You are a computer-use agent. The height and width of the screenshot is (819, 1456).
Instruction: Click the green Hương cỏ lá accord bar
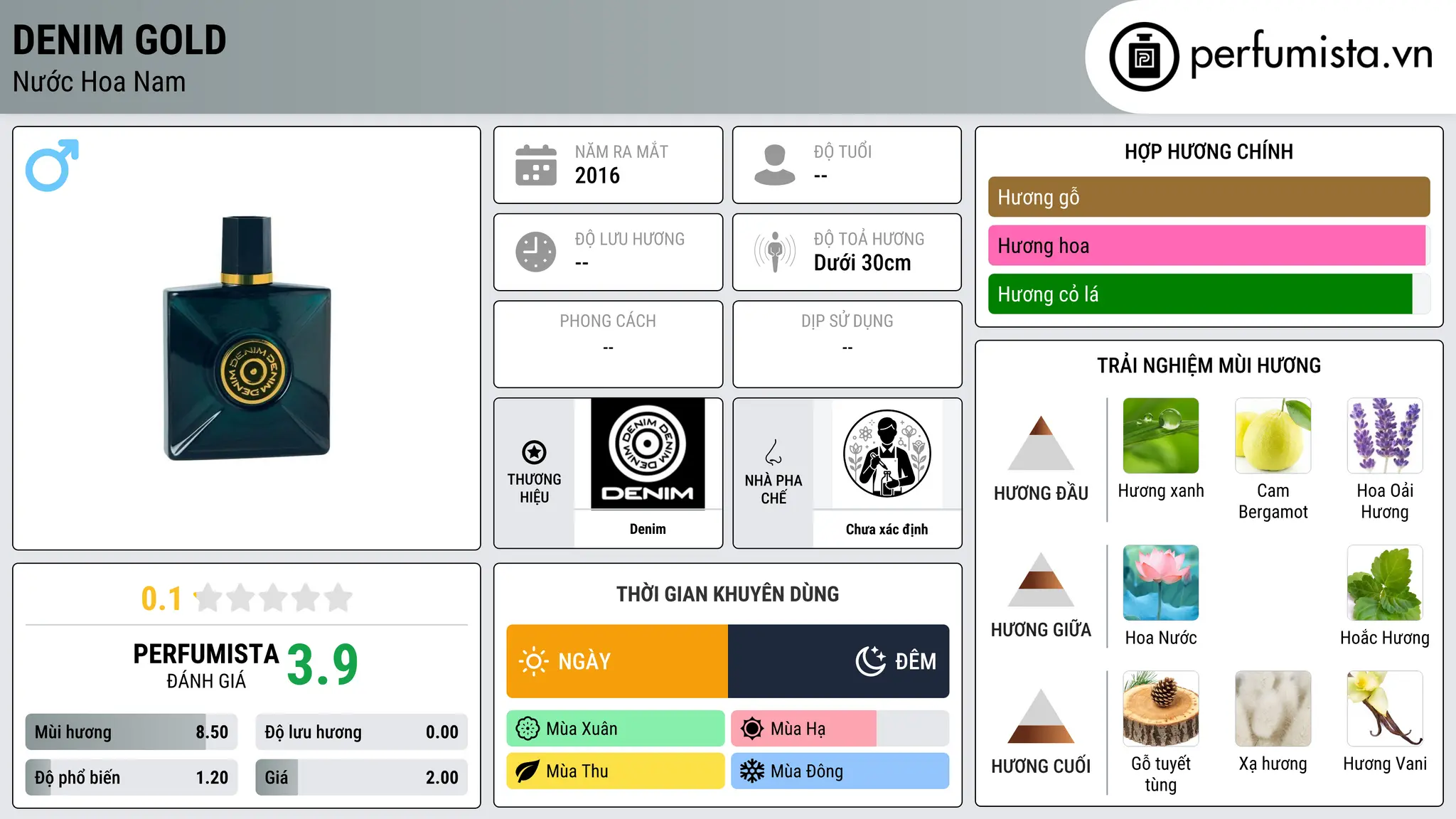(x=1209, y=294)
